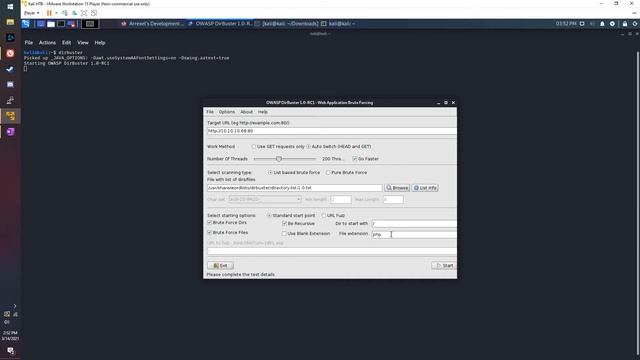
Task: Adjust the Number Of Threads slider
Action: click(x=284, y=159)
